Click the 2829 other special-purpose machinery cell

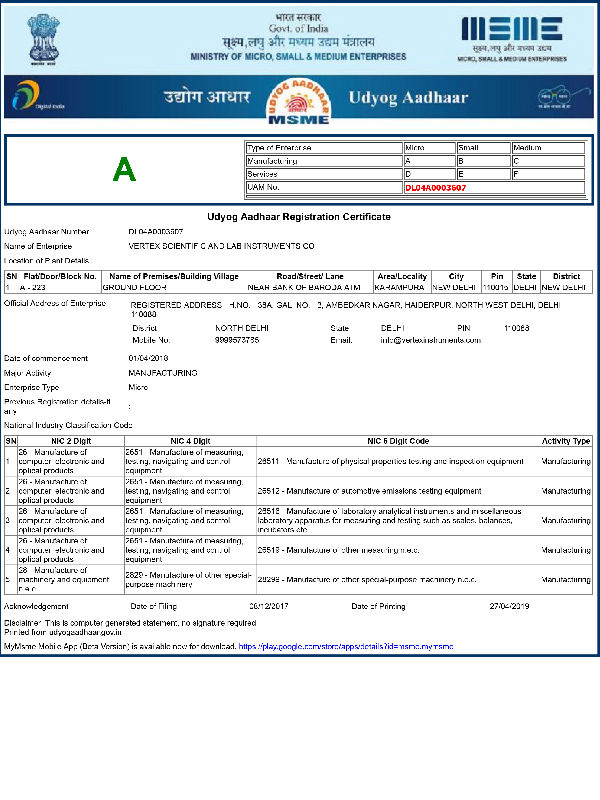pos(189,580)
